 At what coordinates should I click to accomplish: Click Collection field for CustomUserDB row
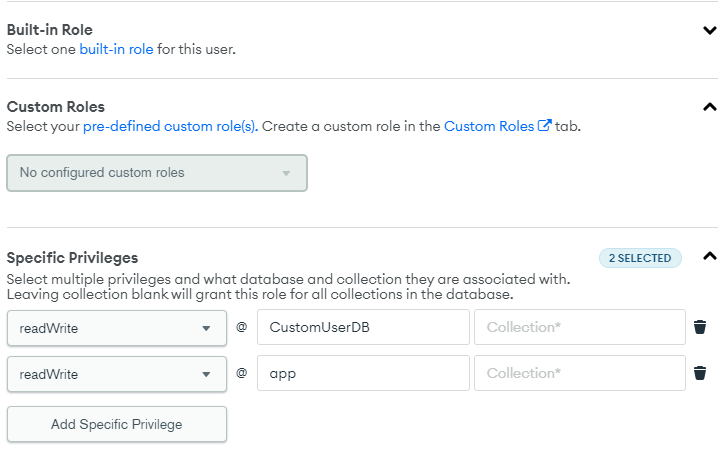[579, 327]
